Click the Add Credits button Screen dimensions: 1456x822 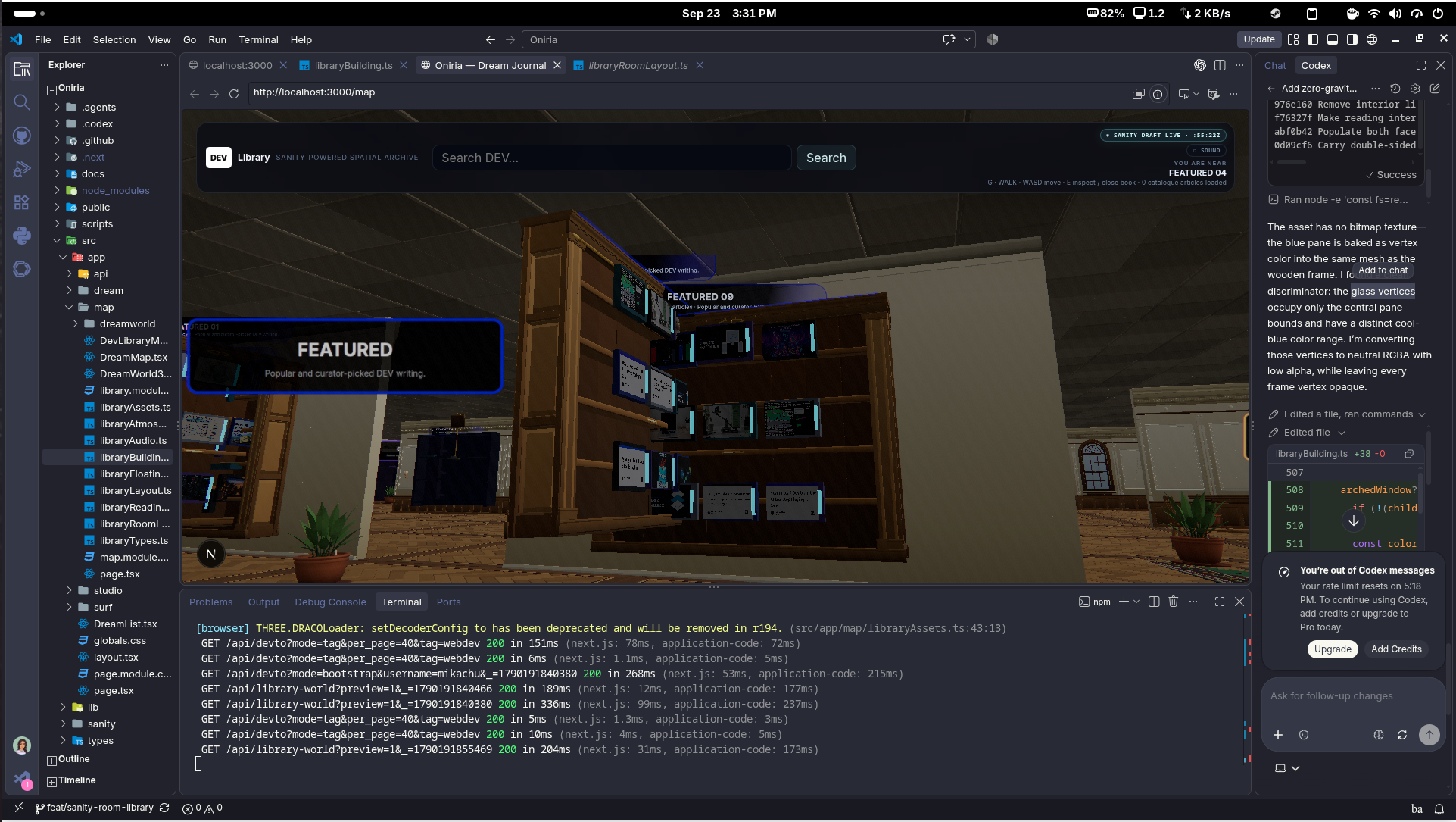1396,649
